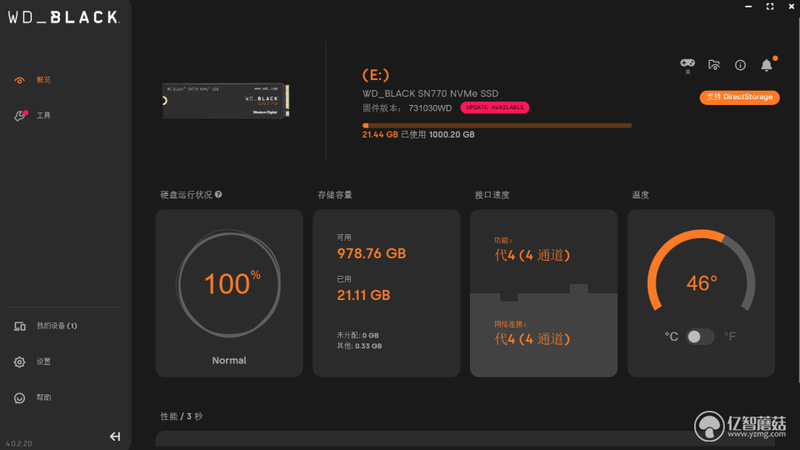Screen dimensions: 800x450
Task: Click the help icon next to 硬盘运行状况
Action: coord(218,194)
